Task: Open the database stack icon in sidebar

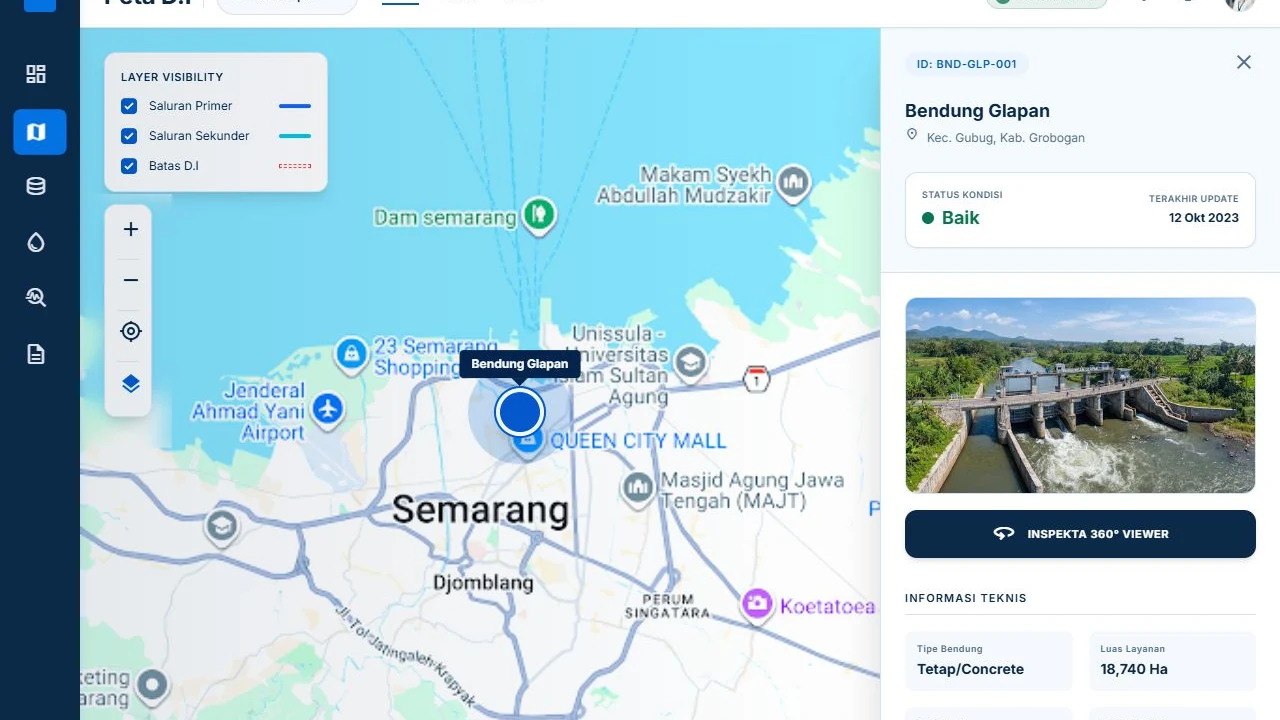Action: (x=36, y=186)
